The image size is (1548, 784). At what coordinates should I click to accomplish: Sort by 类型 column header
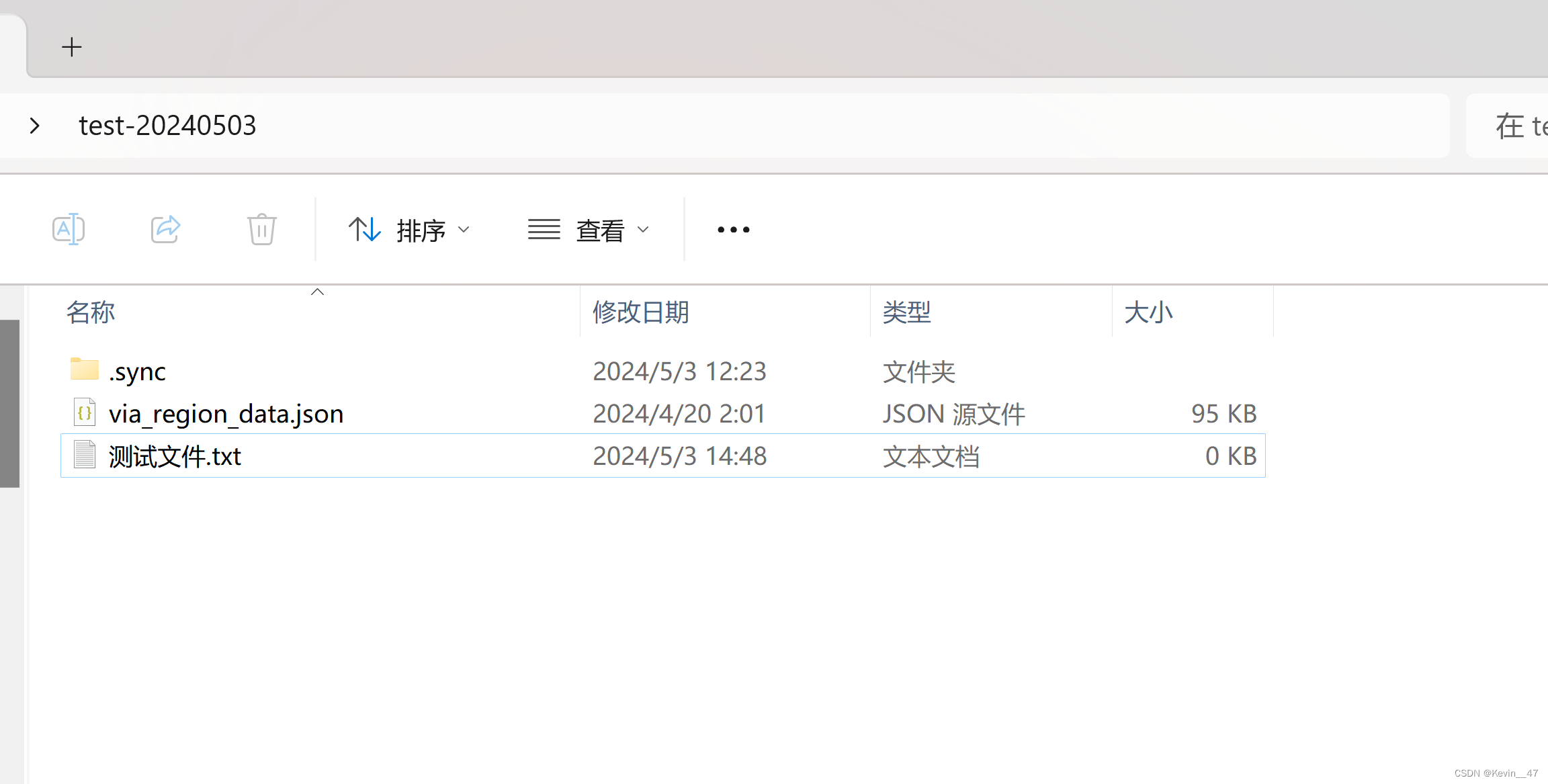[x=906, y=312]
